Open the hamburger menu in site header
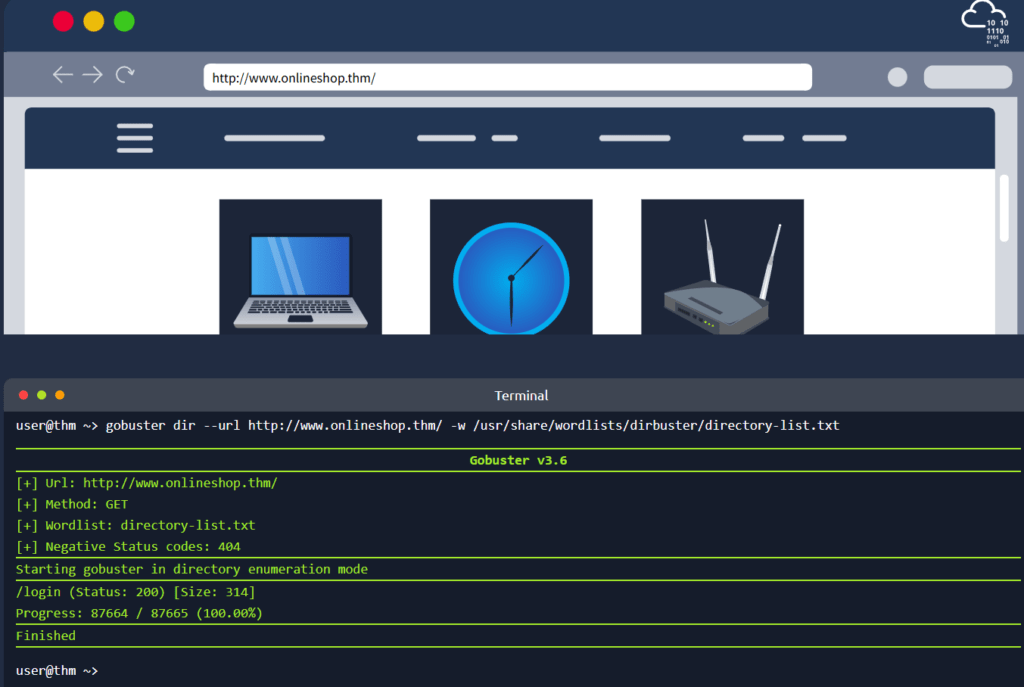1024x687 pixels. coord(135,138)
